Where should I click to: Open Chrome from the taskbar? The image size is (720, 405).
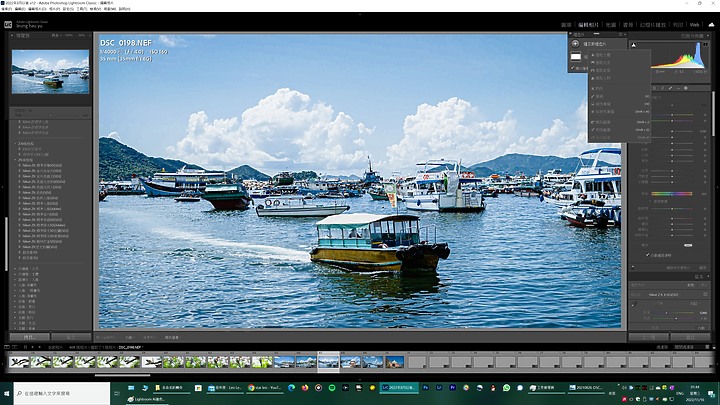click(265, 388)
